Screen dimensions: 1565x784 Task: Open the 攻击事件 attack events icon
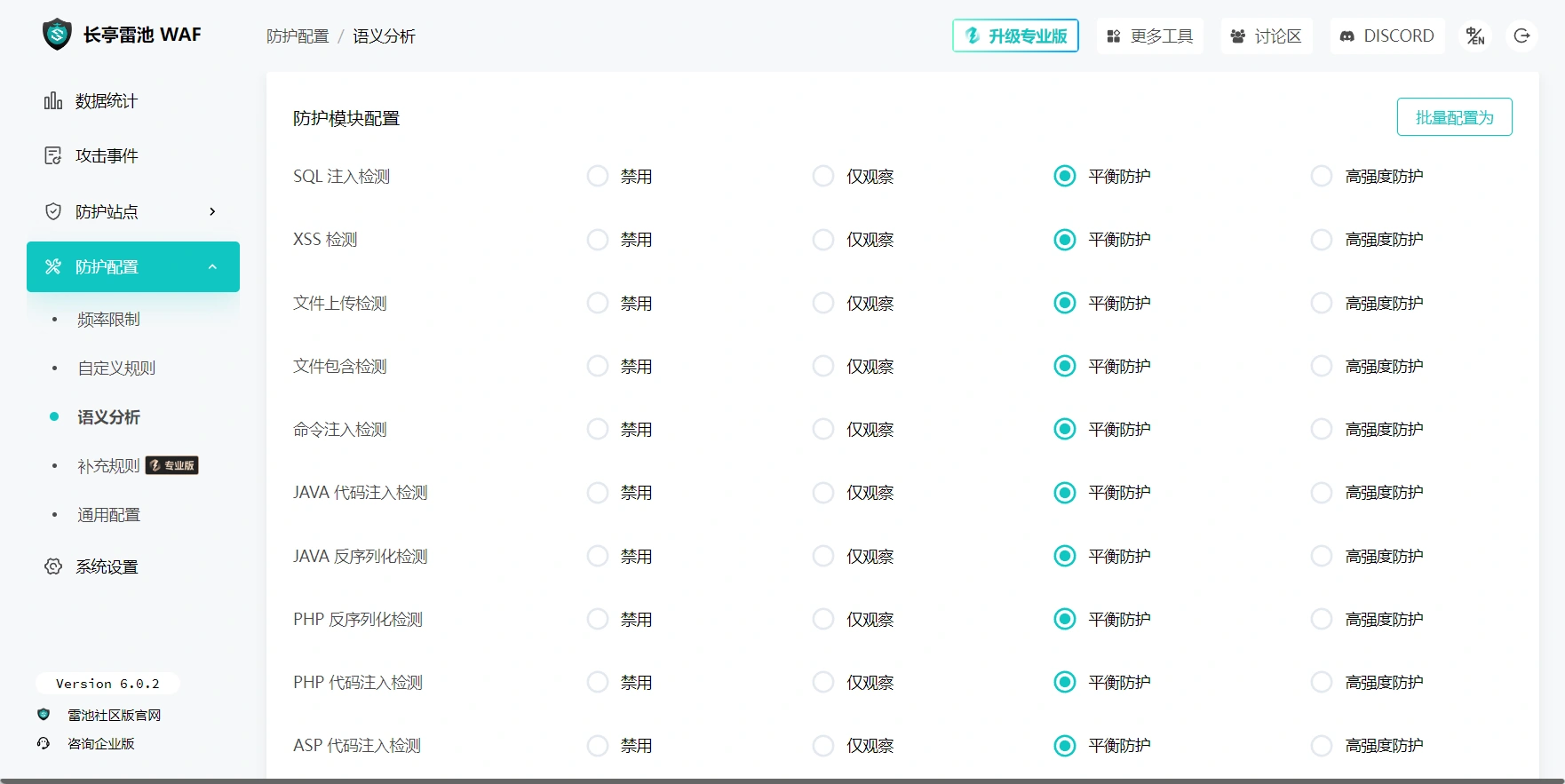[x=53, y=156]
